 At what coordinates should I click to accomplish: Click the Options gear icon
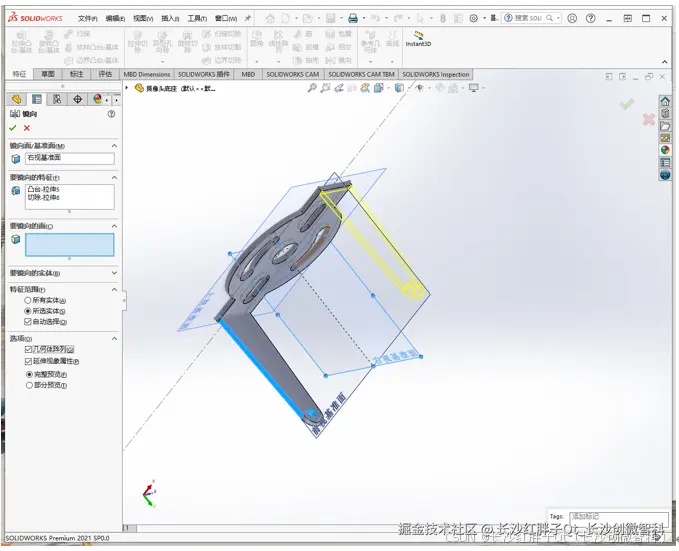pyautogui.click(x=474, y=18)
